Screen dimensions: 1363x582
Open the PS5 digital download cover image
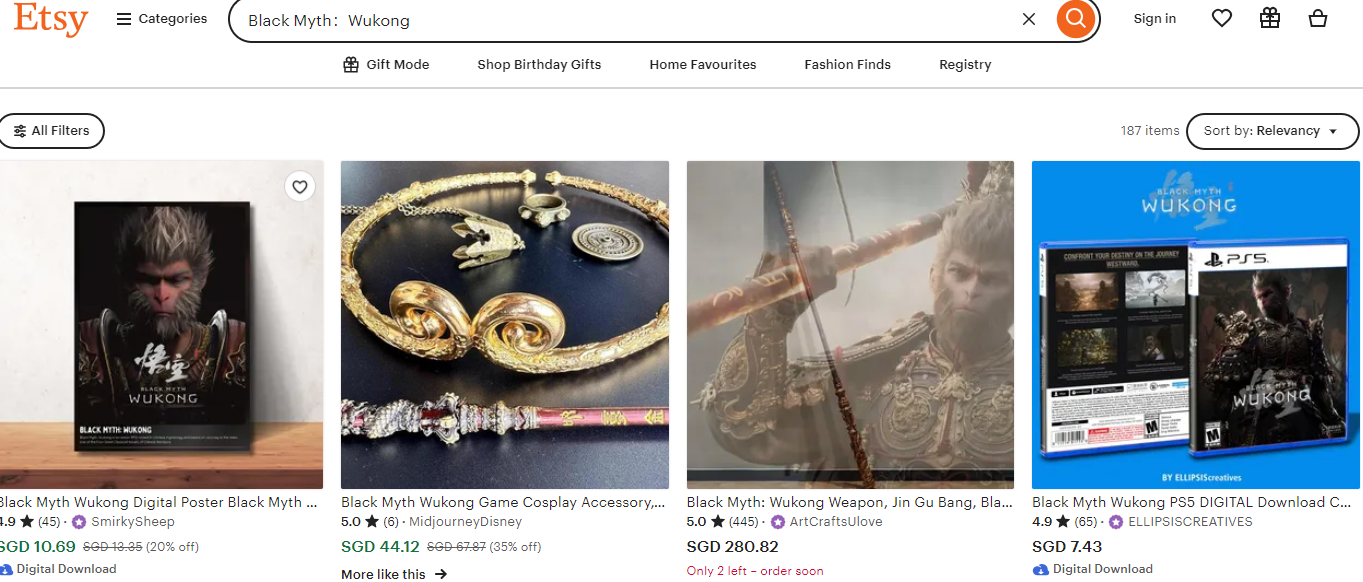[x=1195, y=324]
